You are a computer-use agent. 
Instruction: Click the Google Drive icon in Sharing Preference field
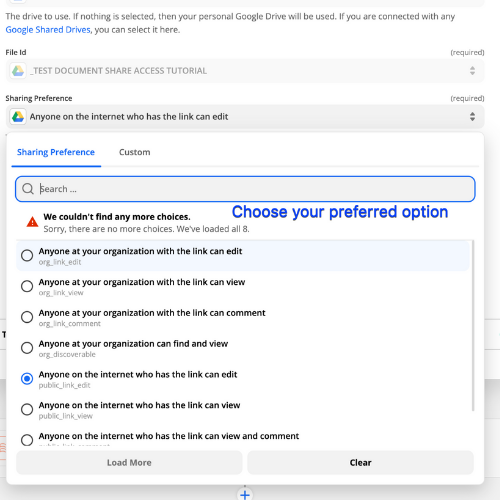18,117
